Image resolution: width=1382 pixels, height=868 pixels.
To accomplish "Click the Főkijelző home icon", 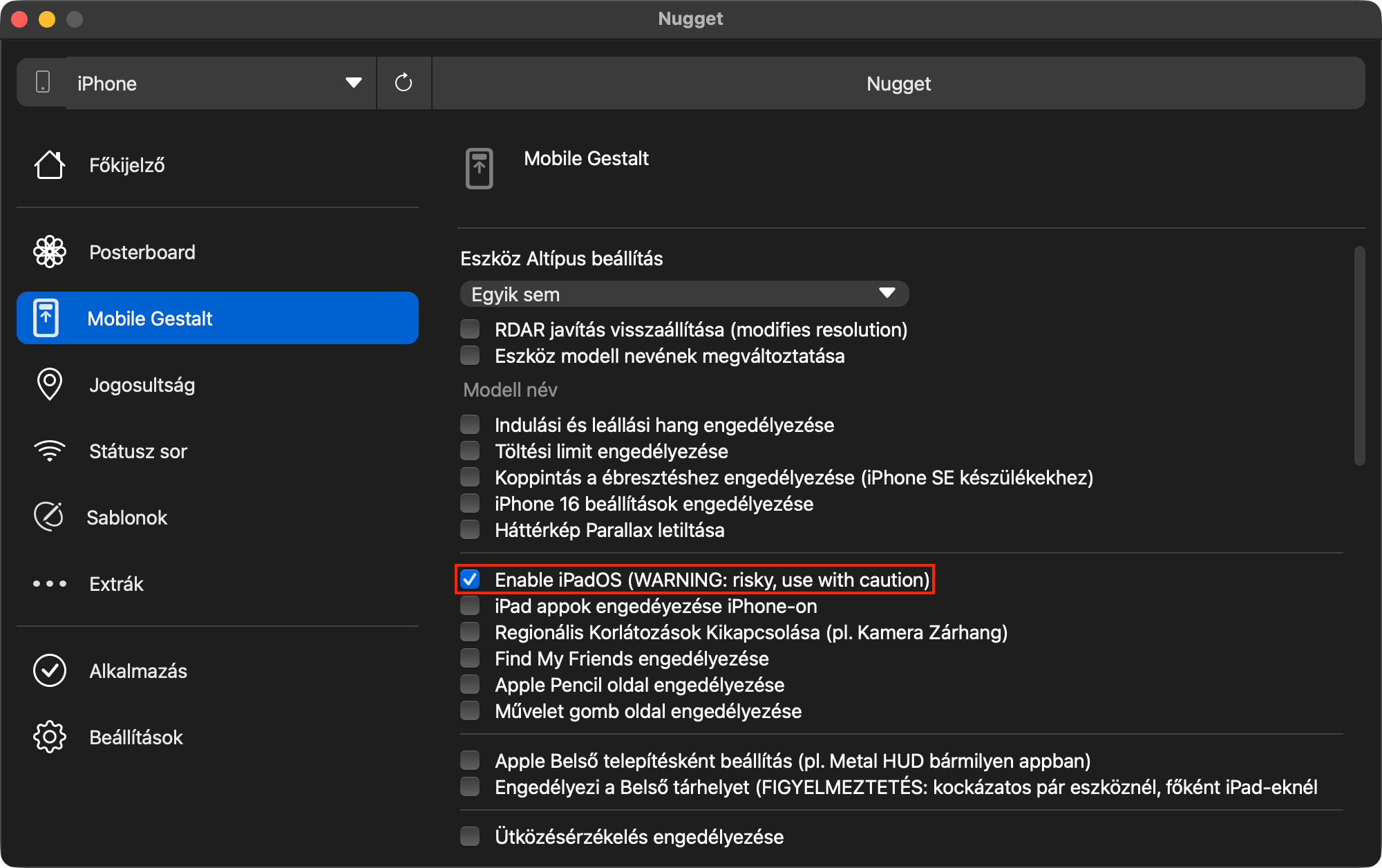I will pos(50,165).
